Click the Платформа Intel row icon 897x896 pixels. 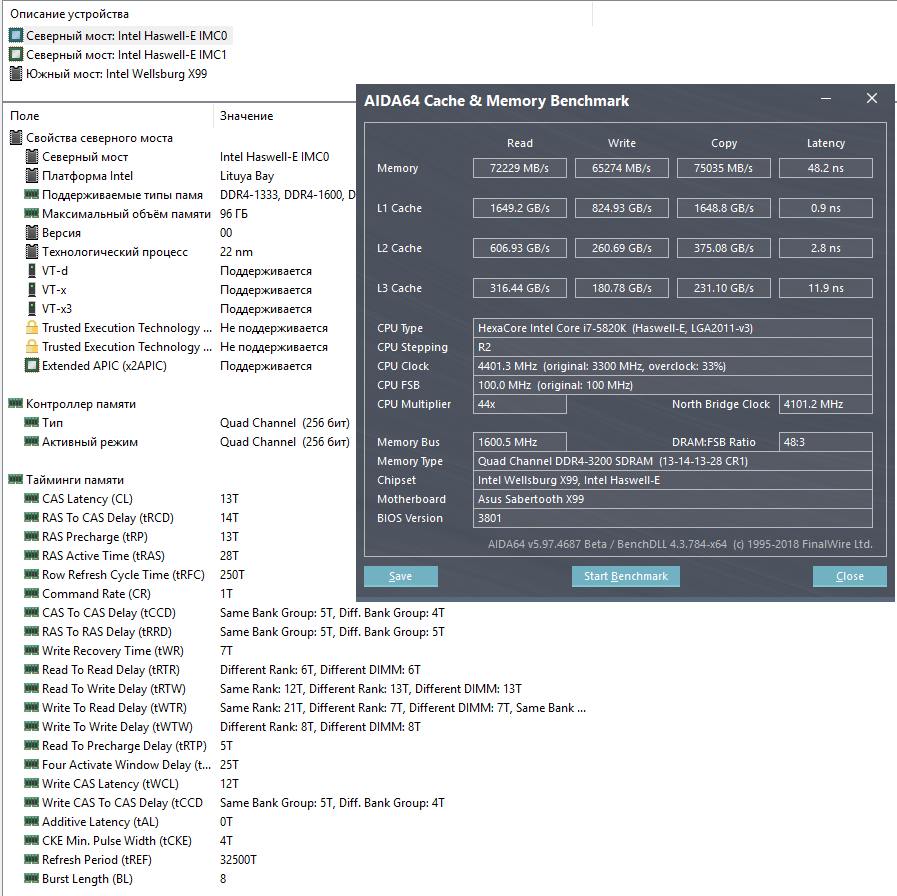pyautogui.click(x=32, y=175)
